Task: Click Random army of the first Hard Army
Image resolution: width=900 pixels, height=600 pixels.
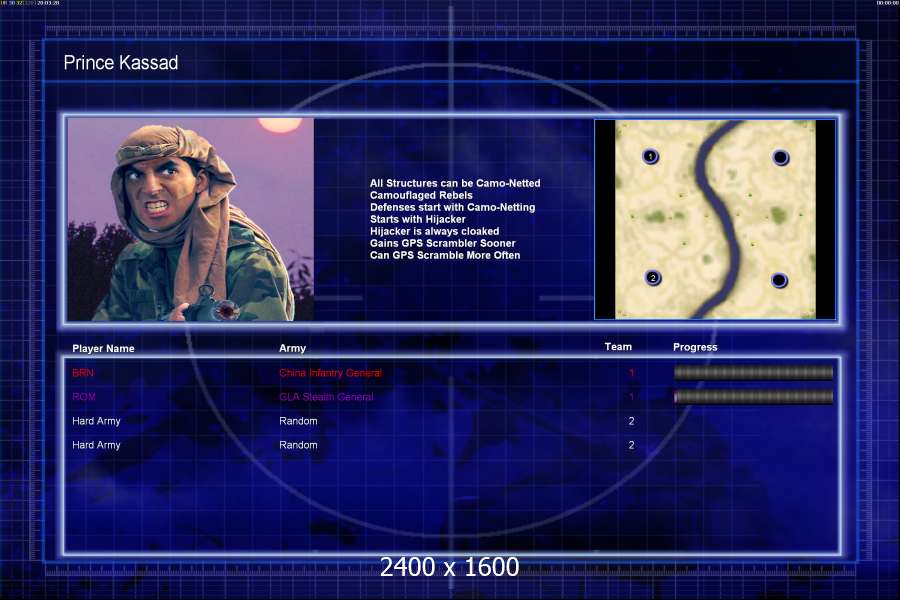Action: click(298, 421)
